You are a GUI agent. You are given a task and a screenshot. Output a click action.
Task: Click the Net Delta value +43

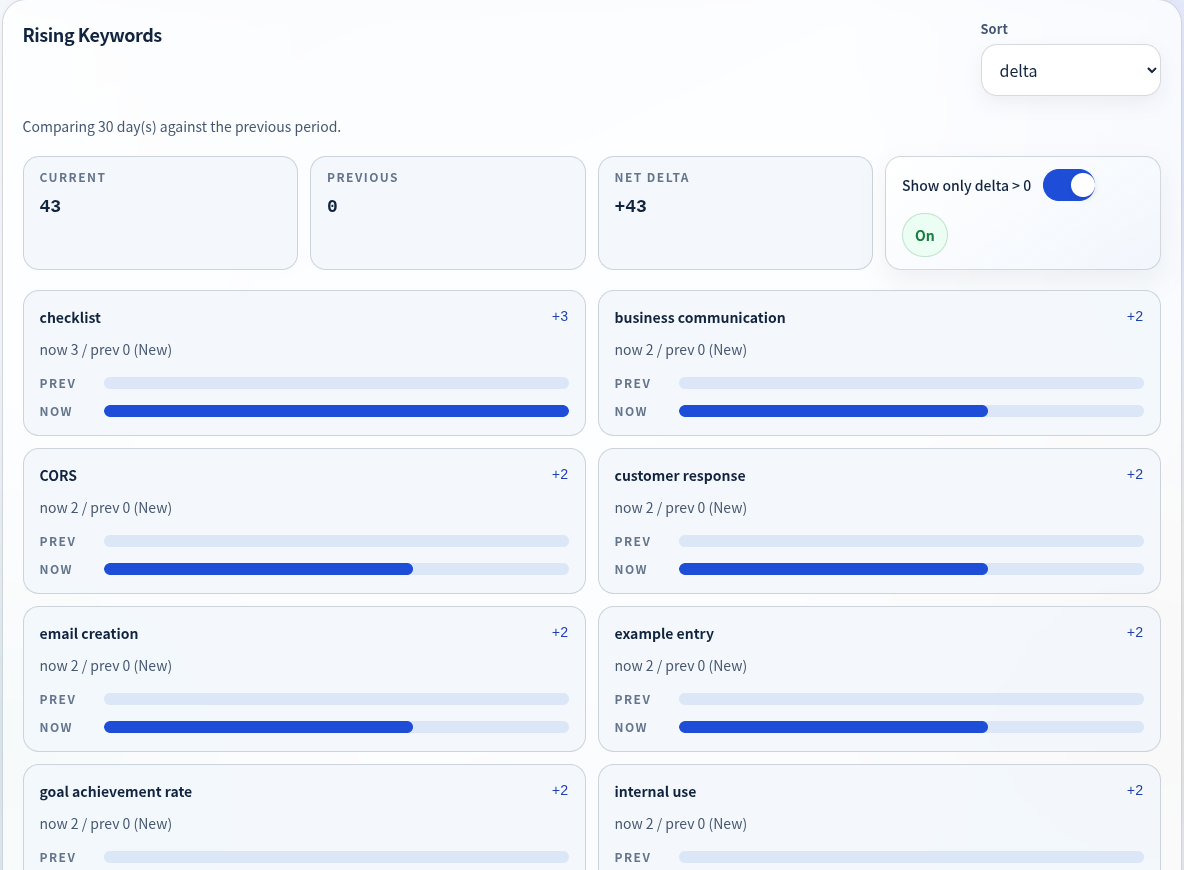pyautogui.click(x=631, y=206)
